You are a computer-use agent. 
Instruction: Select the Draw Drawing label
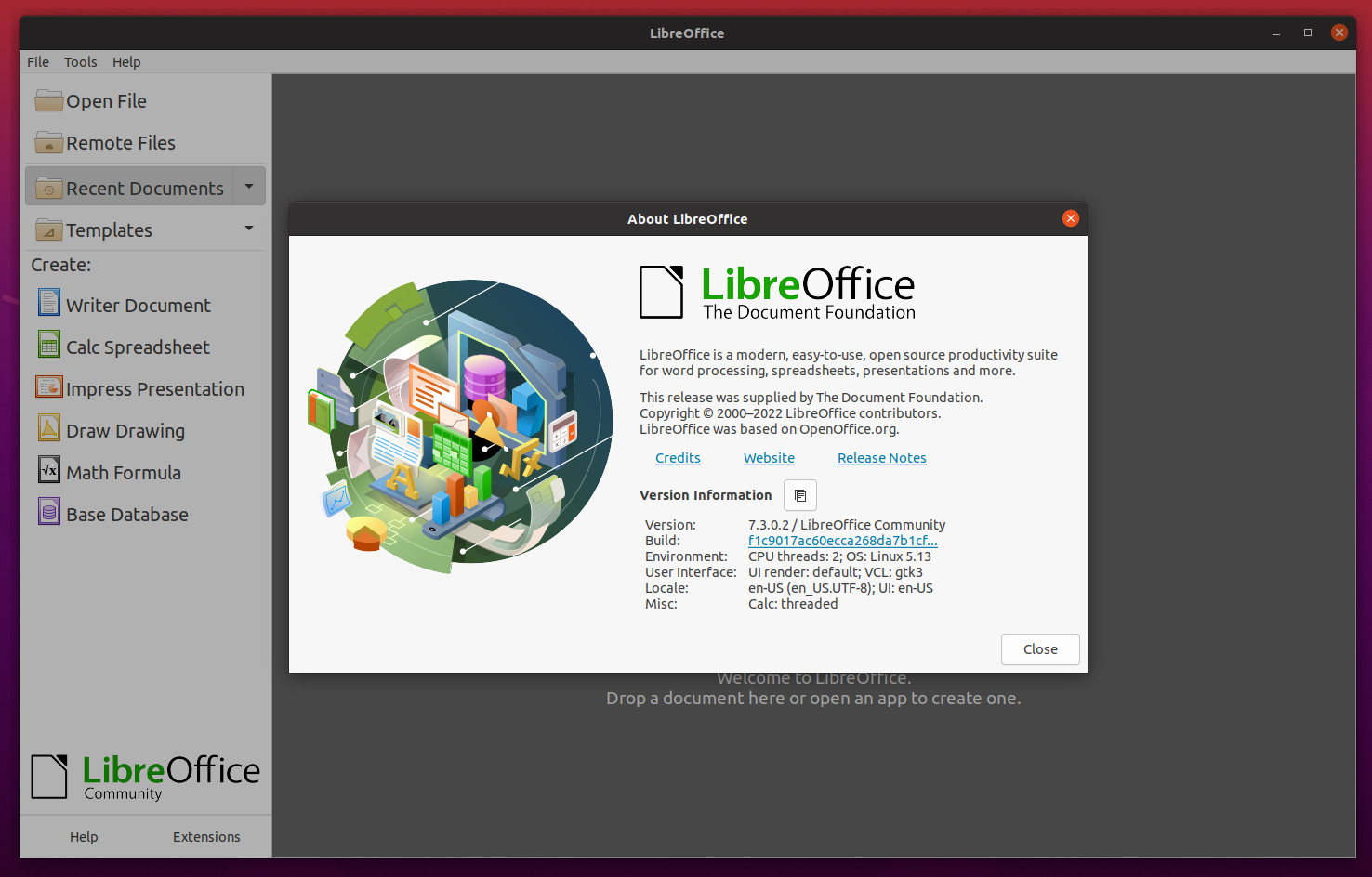[x=125, y=431]
